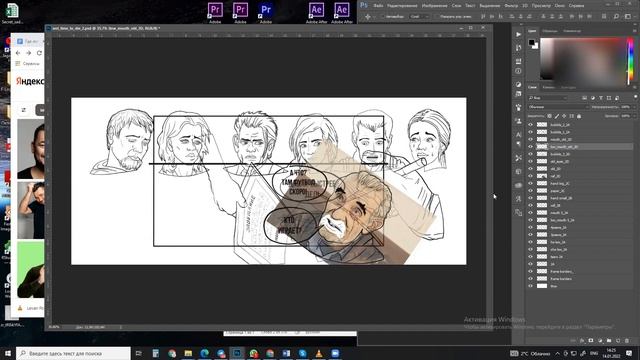Open the Color panel flyout menu
Viewport: 640px width, 360px height.
(x=635, y=31)
